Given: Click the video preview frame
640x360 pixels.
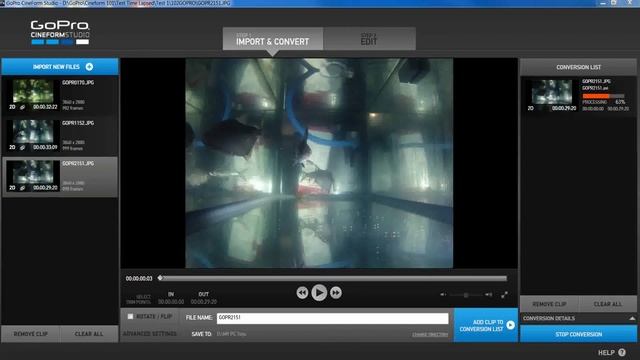Looking at the screenshot, I should (x=319, y=163).
